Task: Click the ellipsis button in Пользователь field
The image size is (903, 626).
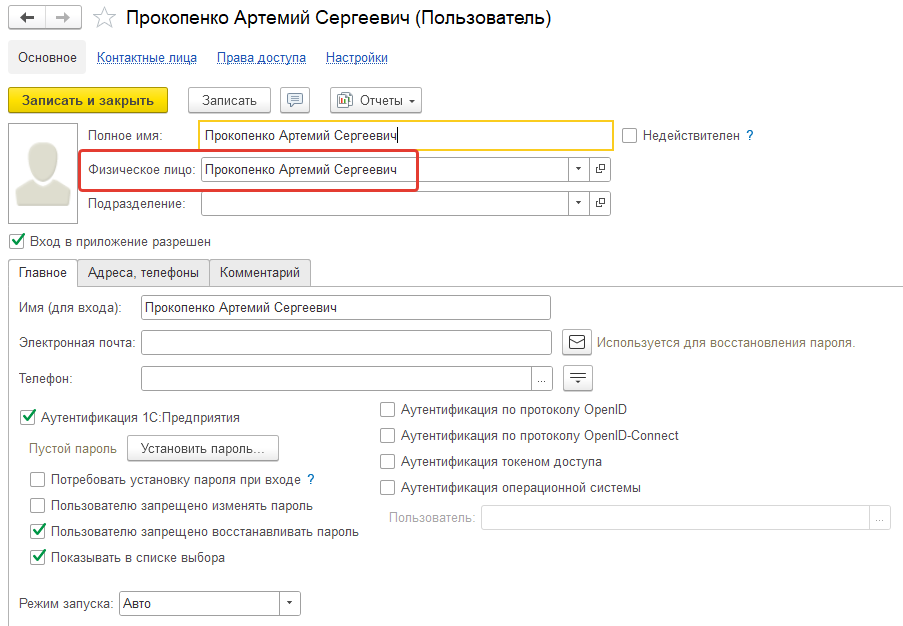Action: pyautogui.click(x=879, y=518)
